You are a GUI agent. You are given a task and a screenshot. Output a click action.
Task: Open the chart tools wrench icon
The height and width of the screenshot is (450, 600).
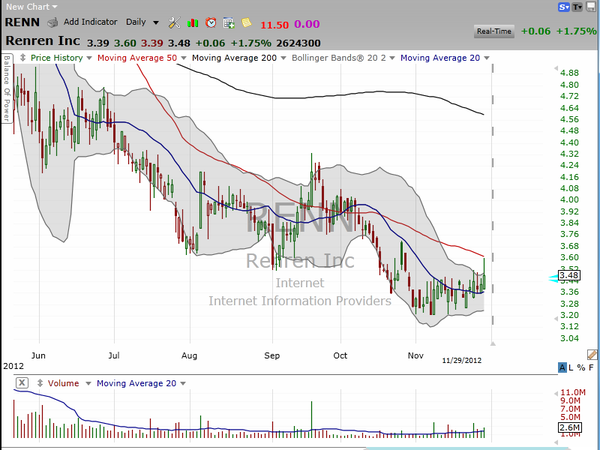tap(174, 23)
